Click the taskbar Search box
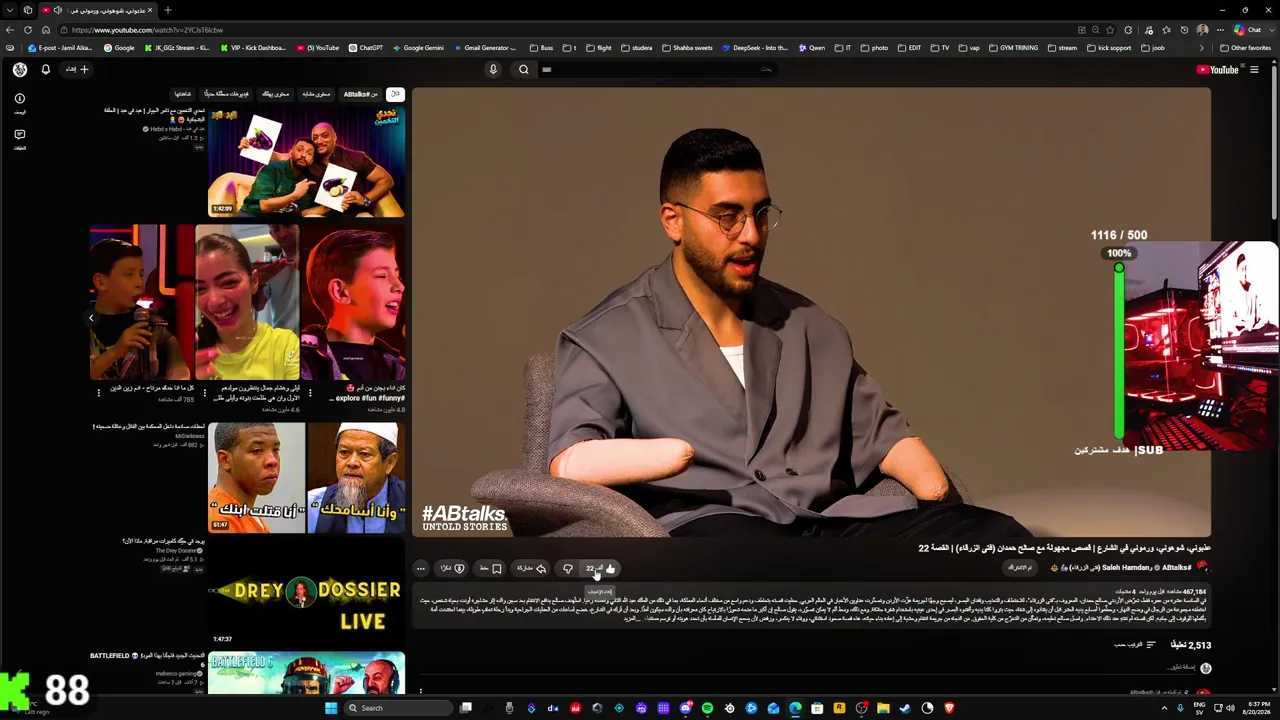 400,708
